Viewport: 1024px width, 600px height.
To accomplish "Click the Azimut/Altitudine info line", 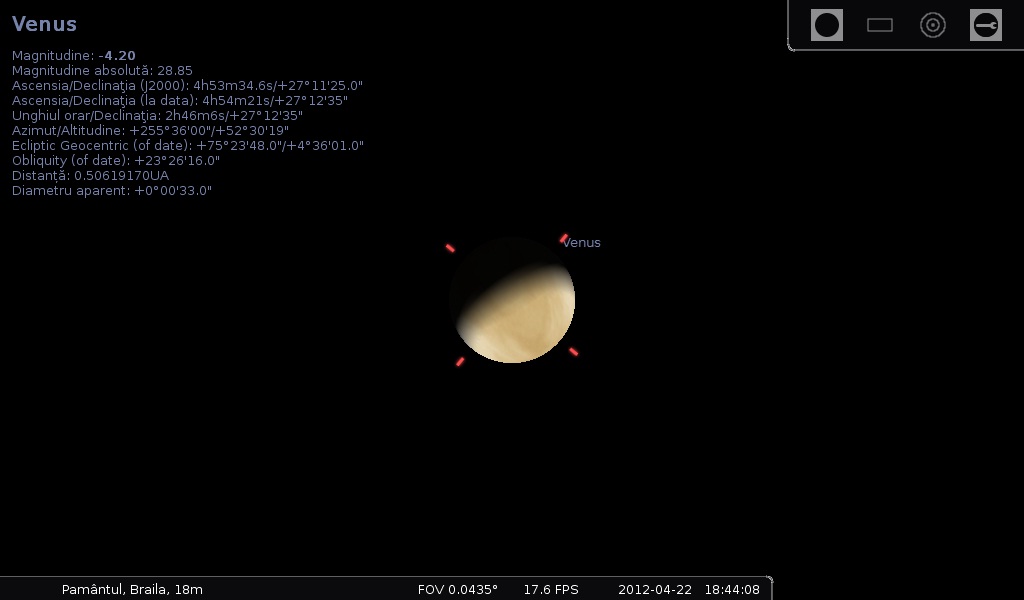I will pyautogui.click(x=150, y=130).
